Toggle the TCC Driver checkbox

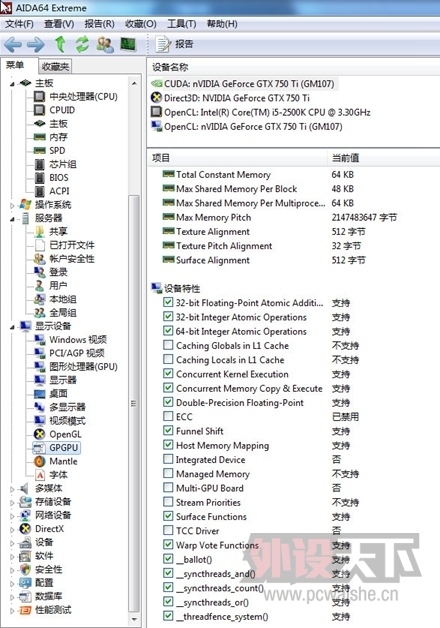168,530
